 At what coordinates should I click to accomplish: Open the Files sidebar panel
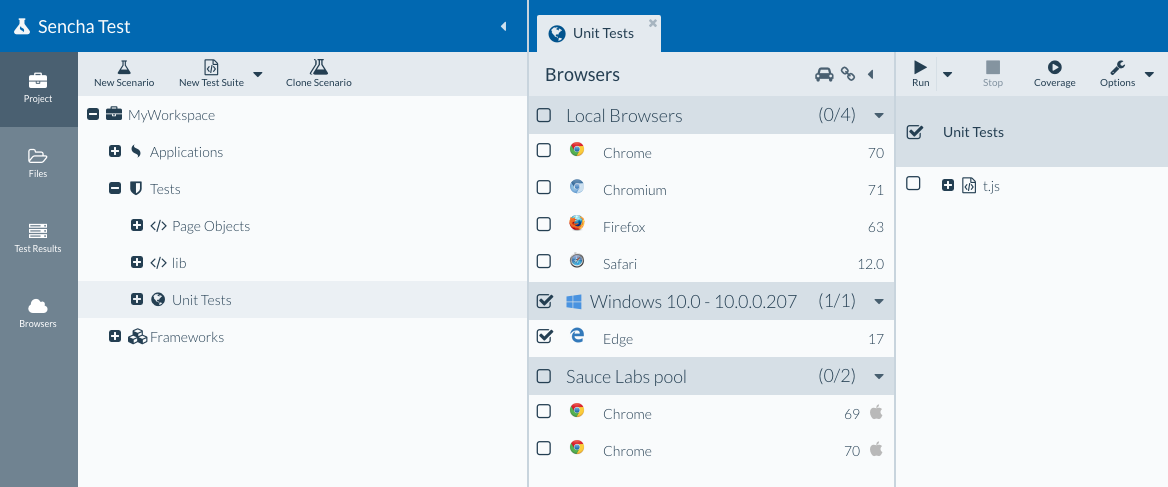coord(38,162)
